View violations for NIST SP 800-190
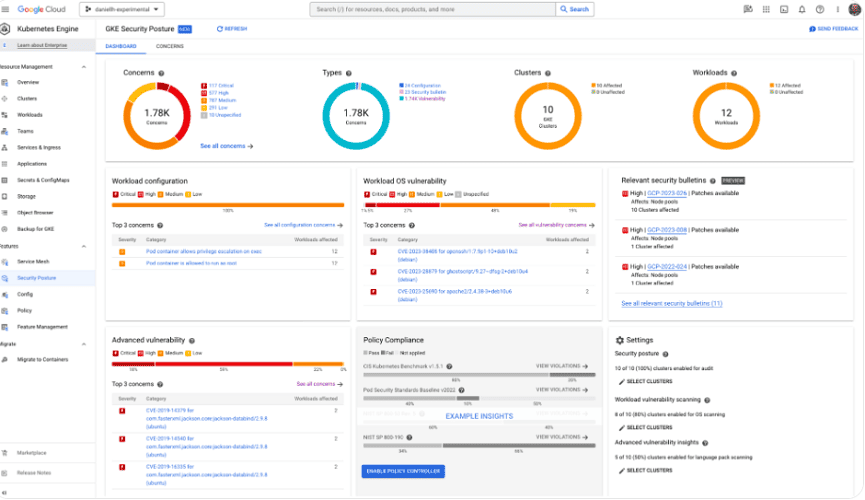The width and height of the screenshot is (865, 500). [x=562, y=437]
